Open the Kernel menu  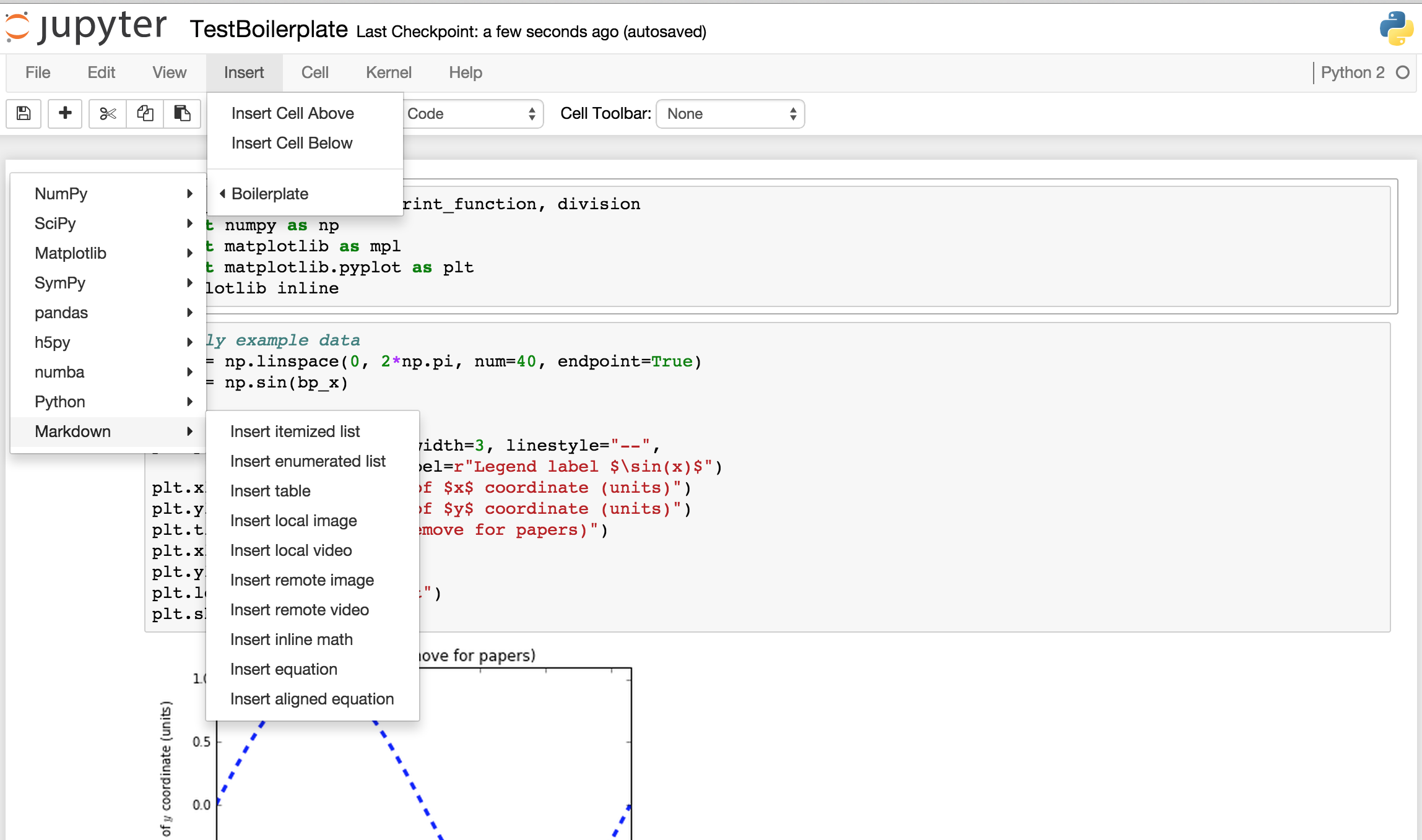[389, 72]
